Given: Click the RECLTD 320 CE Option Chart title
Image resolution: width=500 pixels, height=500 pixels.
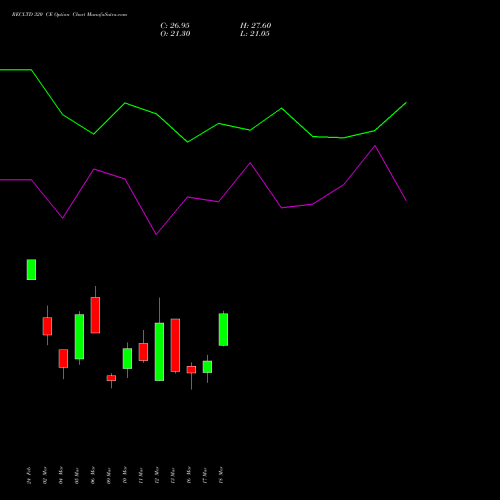Looking at the screenshot, I should click(x=69, y=15).
